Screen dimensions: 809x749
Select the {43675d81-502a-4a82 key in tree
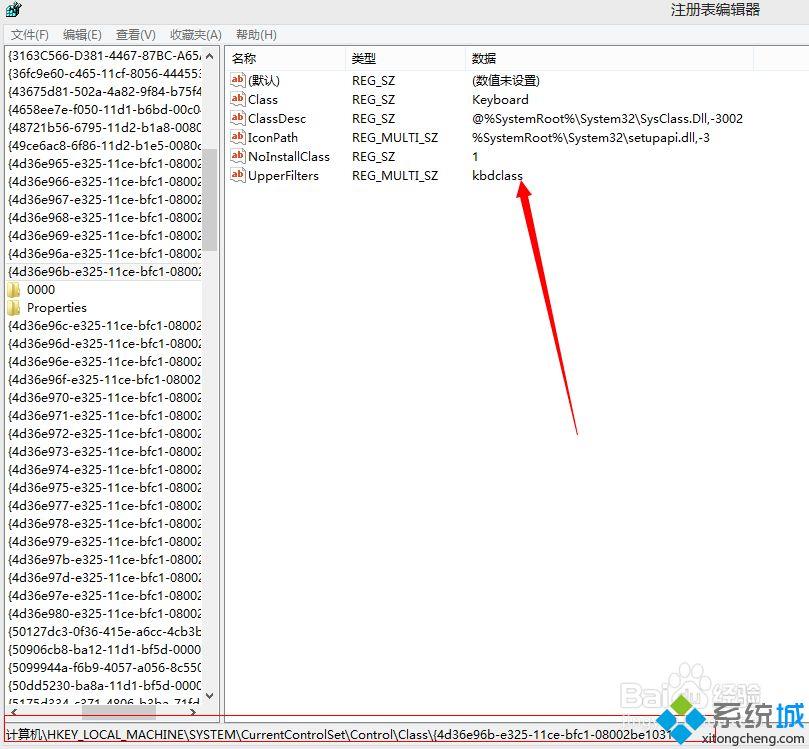pos(104,92)
